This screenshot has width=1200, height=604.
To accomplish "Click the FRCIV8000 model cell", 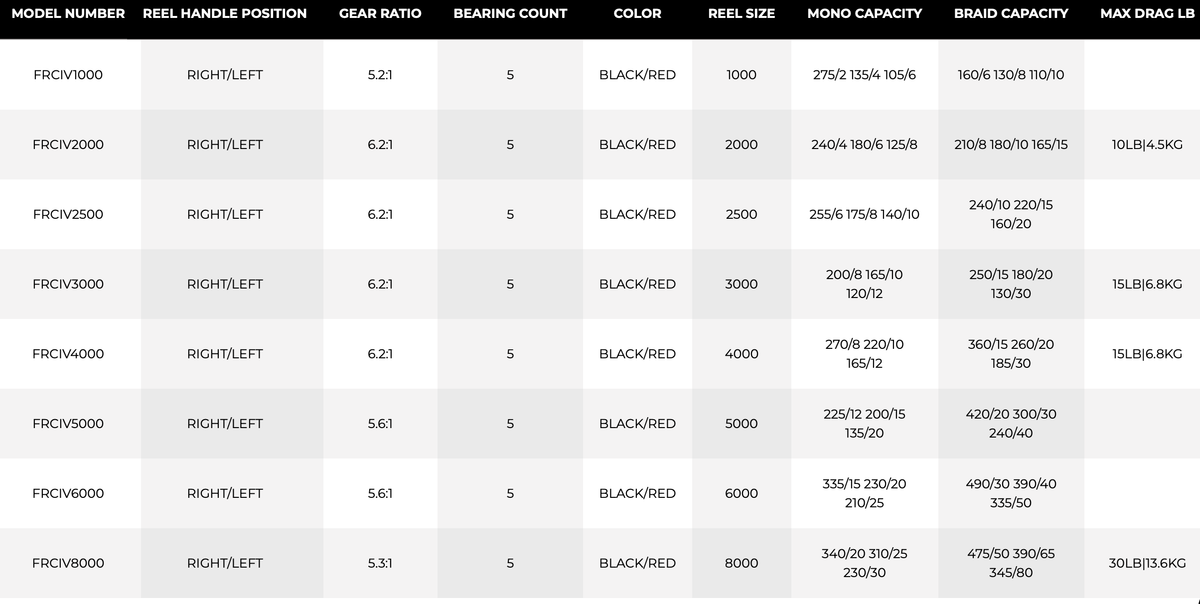I will (68, 563).
